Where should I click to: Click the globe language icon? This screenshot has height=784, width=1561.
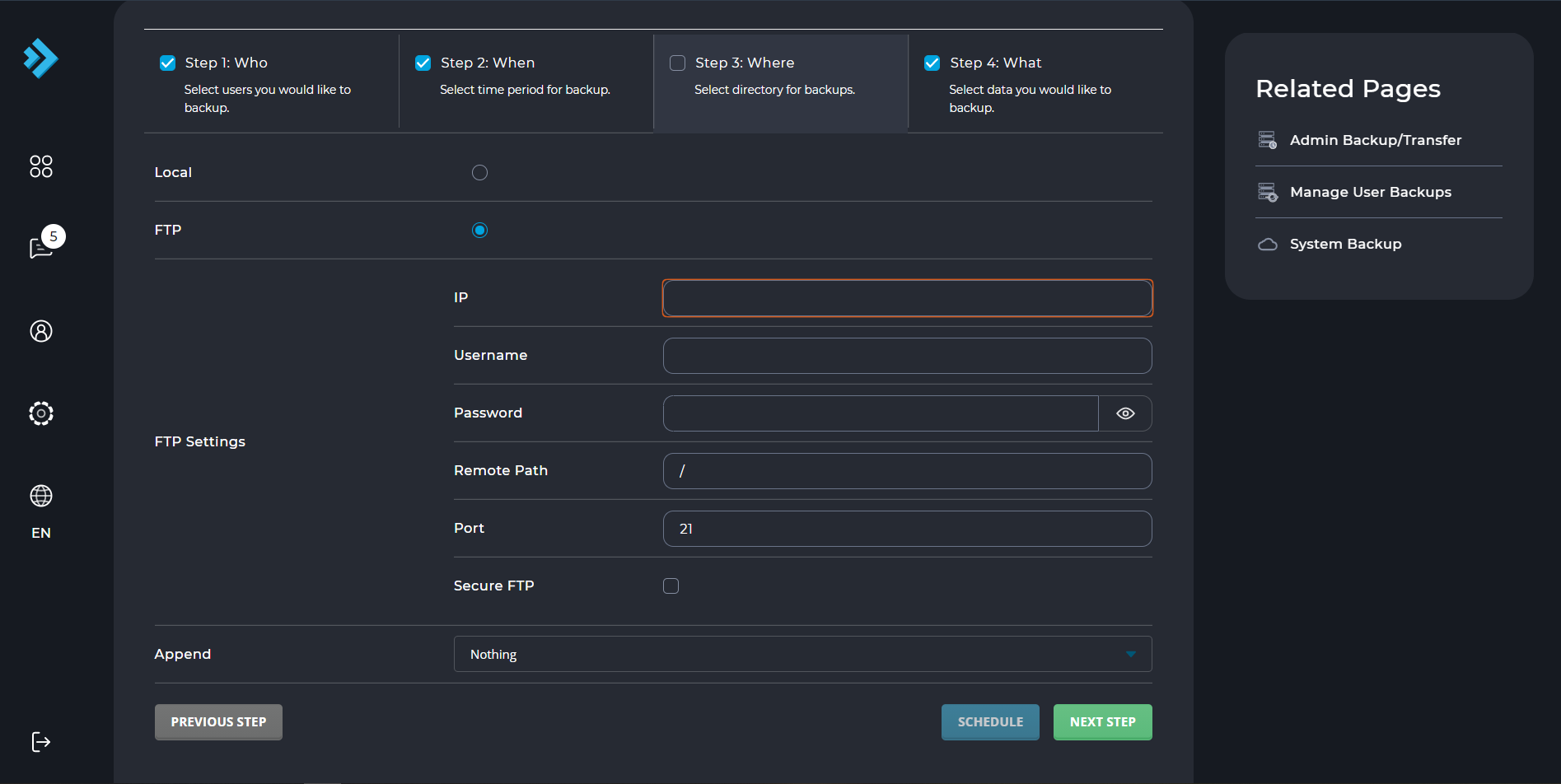tap(41, 496)
